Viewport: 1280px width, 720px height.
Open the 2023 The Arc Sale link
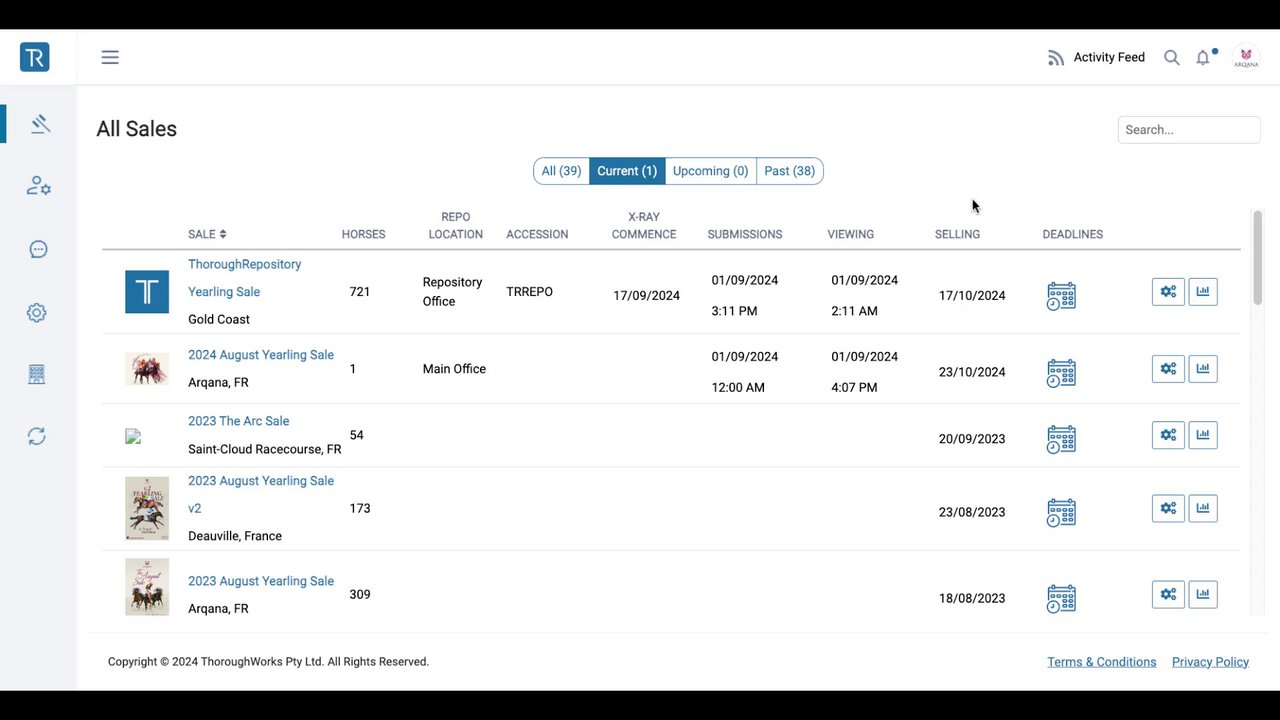(x=238, y=421)
